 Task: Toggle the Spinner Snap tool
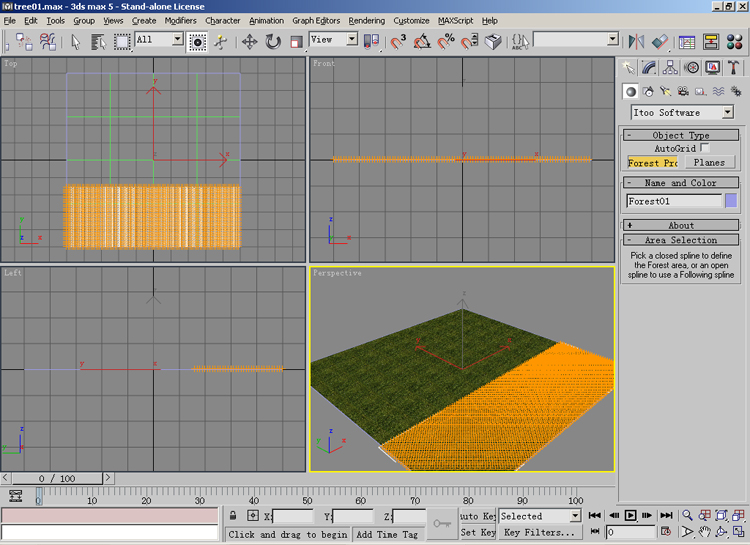click(x=469, y=42)
